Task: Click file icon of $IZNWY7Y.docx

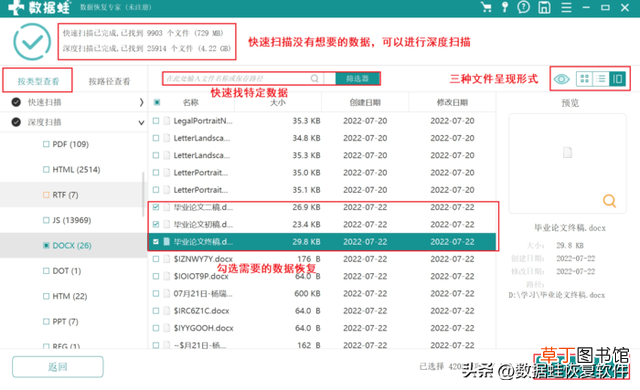Action: (x=167, y=259)
